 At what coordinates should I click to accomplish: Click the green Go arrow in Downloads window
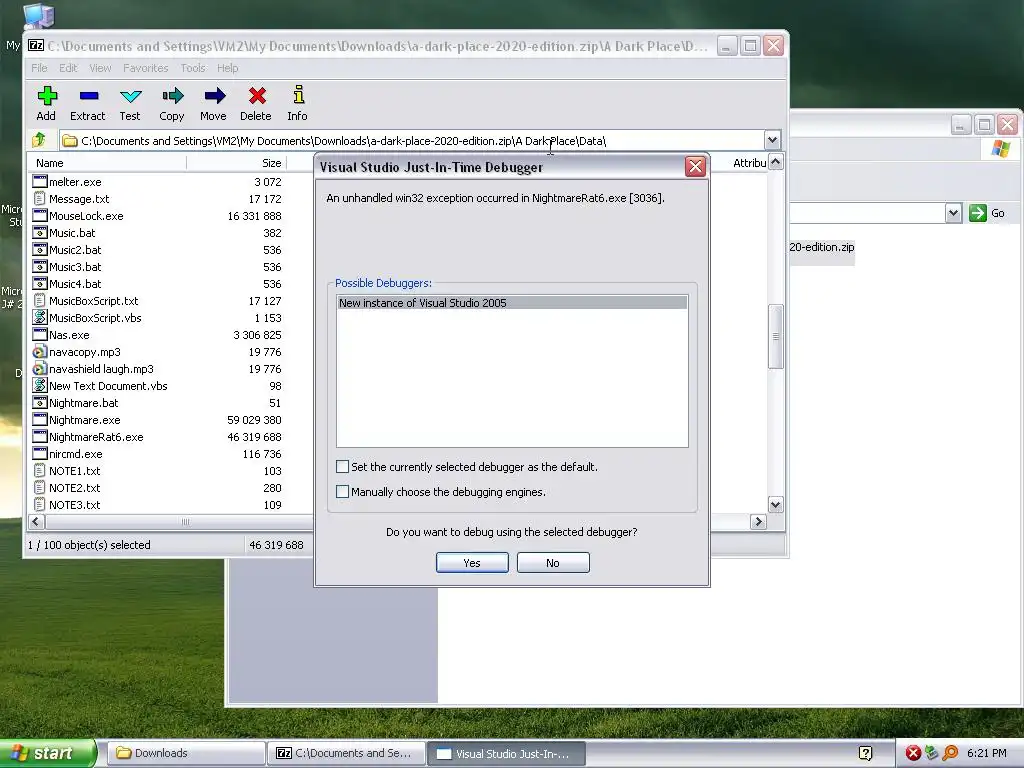tap(978, 213)
